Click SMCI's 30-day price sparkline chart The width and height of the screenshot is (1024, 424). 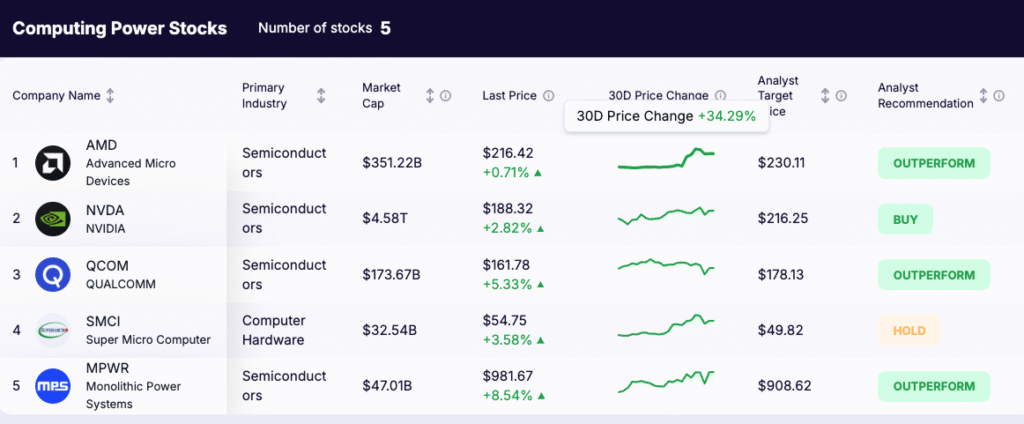click(666, 325)
